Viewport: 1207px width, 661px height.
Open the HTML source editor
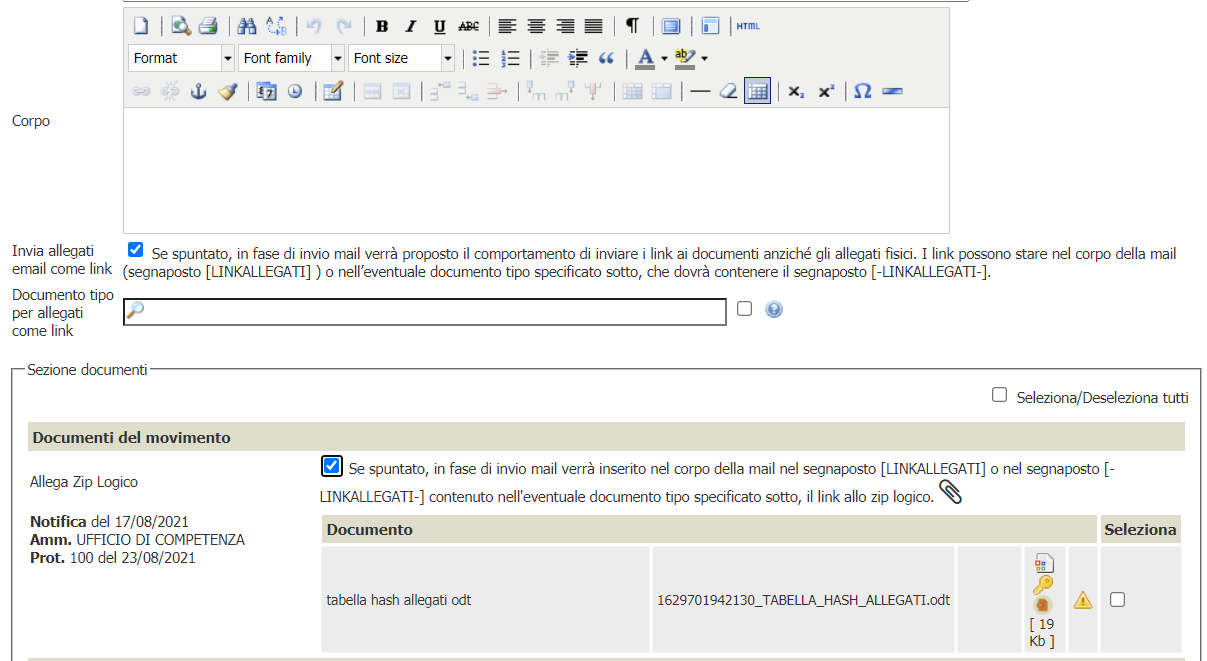[748, 26]
